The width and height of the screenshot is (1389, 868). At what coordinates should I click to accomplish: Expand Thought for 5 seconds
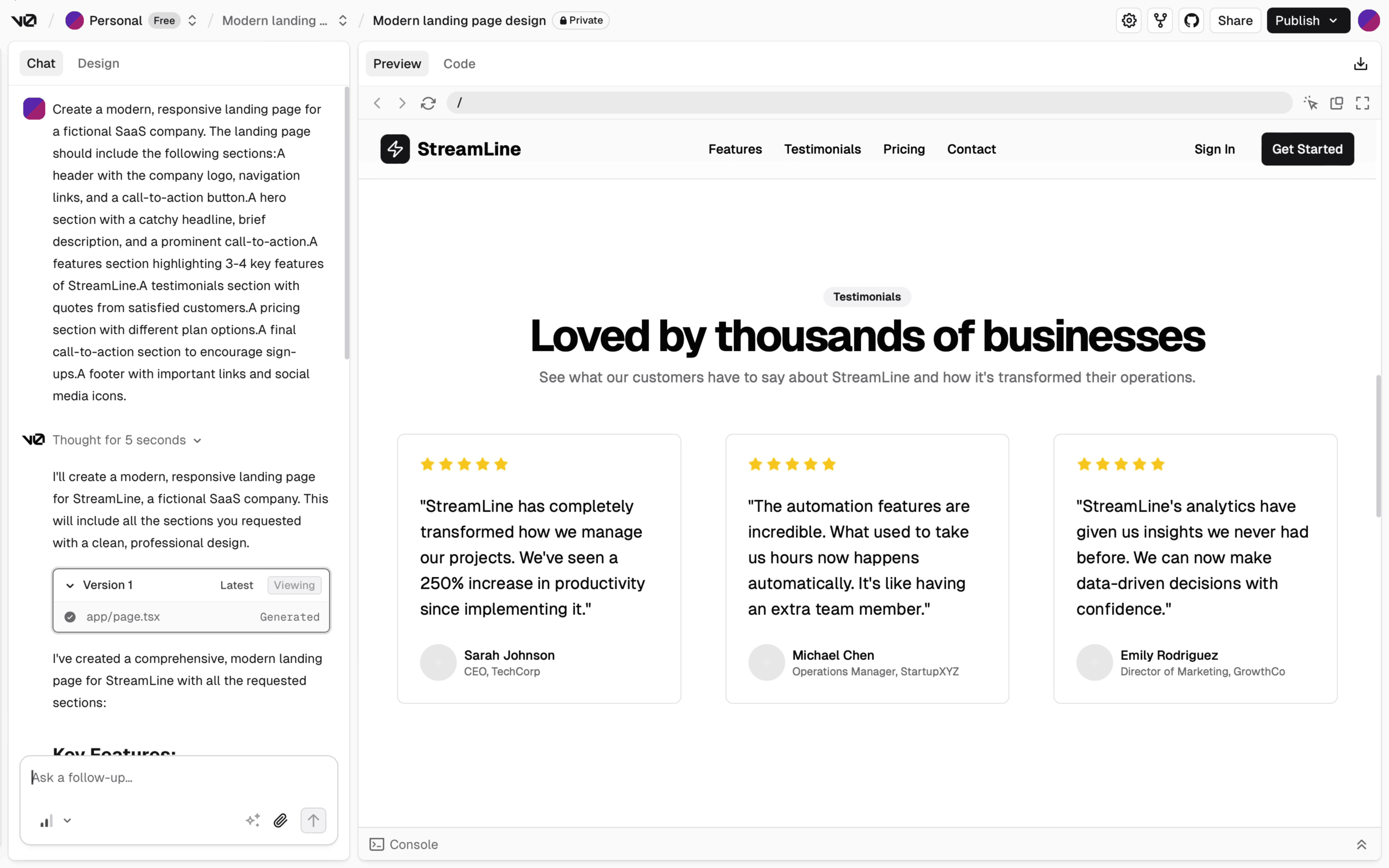[x=126, y=440]
